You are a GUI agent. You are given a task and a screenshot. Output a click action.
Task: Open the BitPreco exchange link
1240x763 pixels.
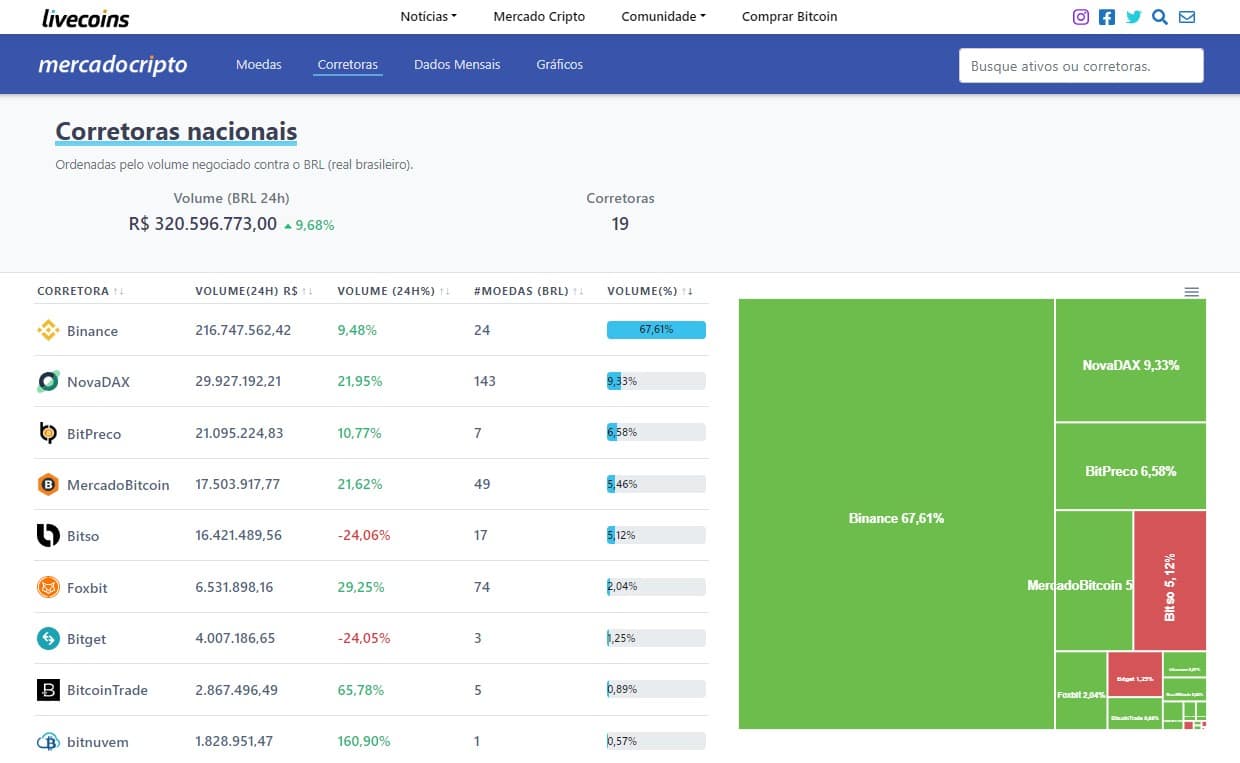(94, 434)
